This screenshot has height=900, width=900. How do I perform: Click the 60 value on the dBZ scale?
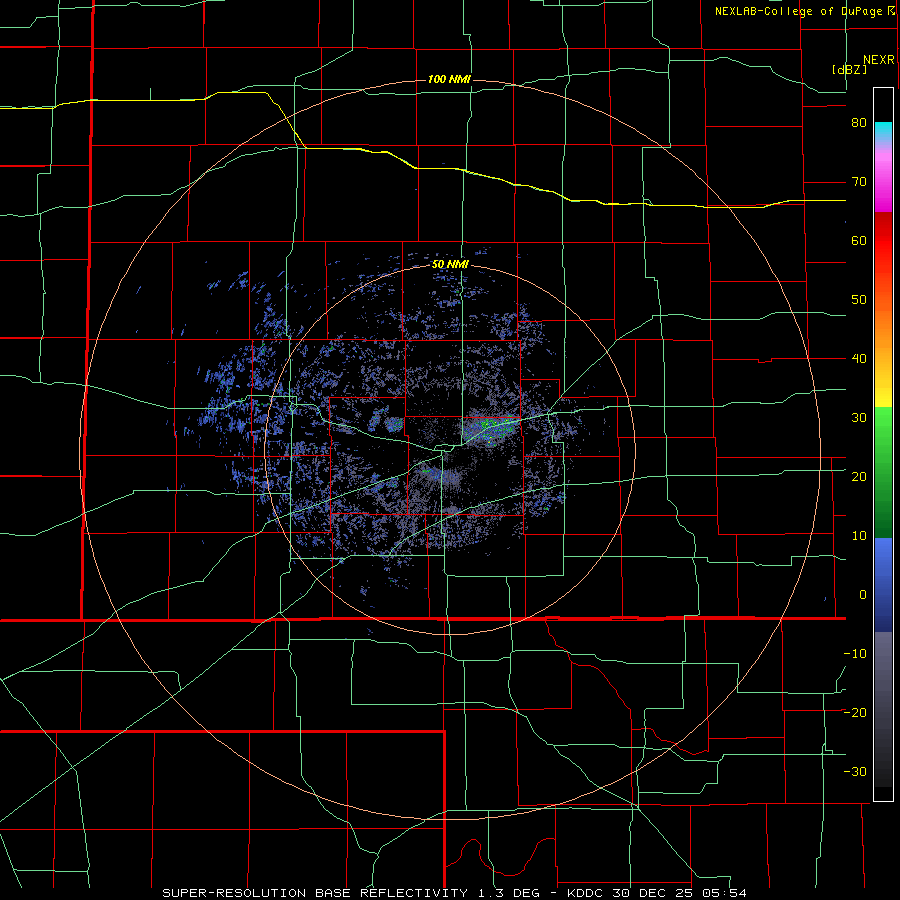coord(859,240)
